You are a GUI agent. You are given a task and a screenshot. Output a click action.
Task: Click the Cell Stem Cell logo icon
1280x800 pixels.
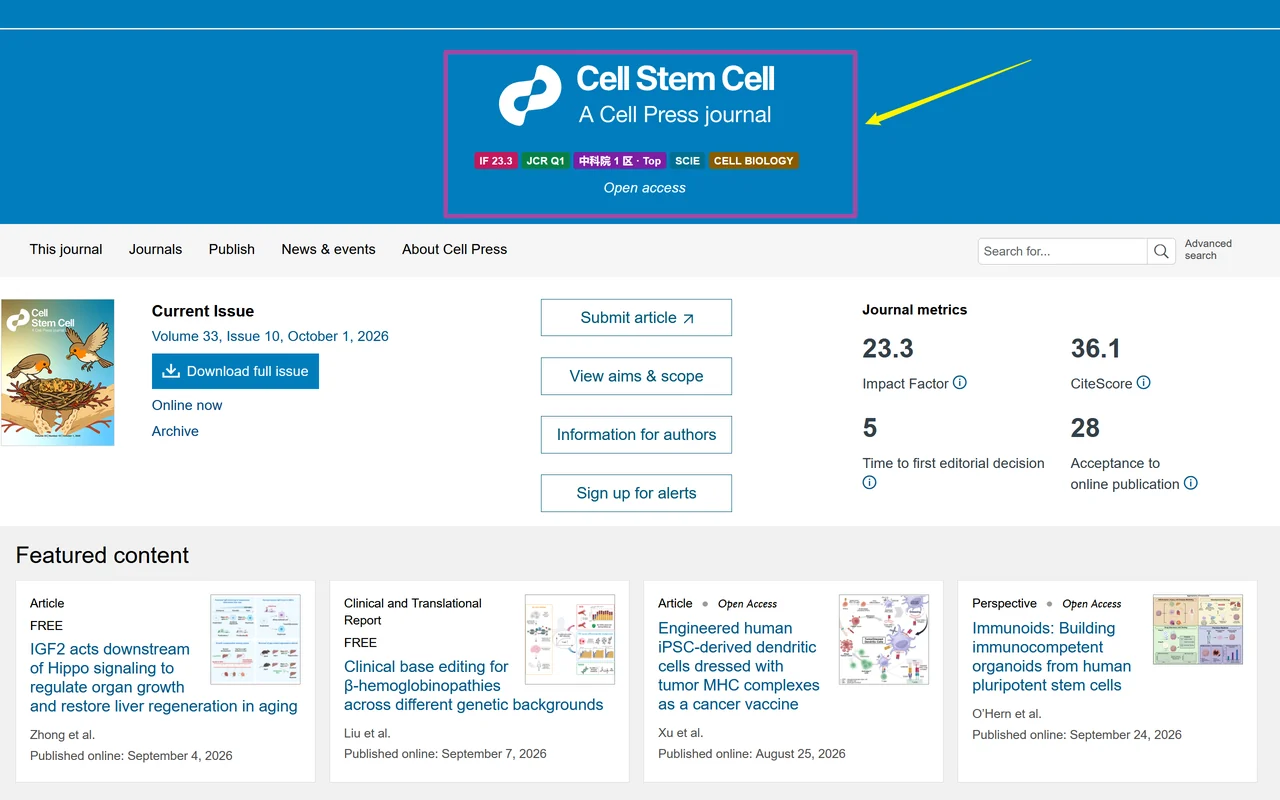tap(530, 96)
